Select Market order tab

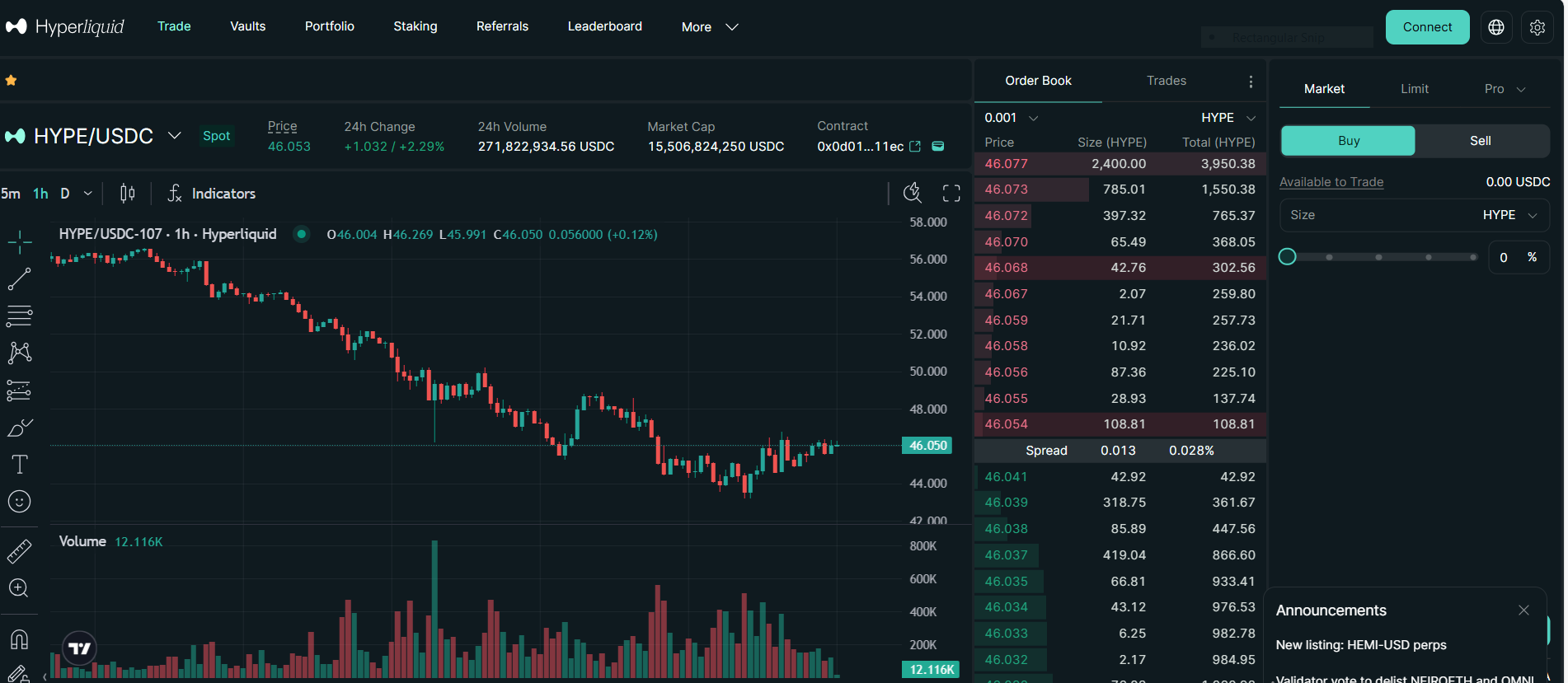1324,89
